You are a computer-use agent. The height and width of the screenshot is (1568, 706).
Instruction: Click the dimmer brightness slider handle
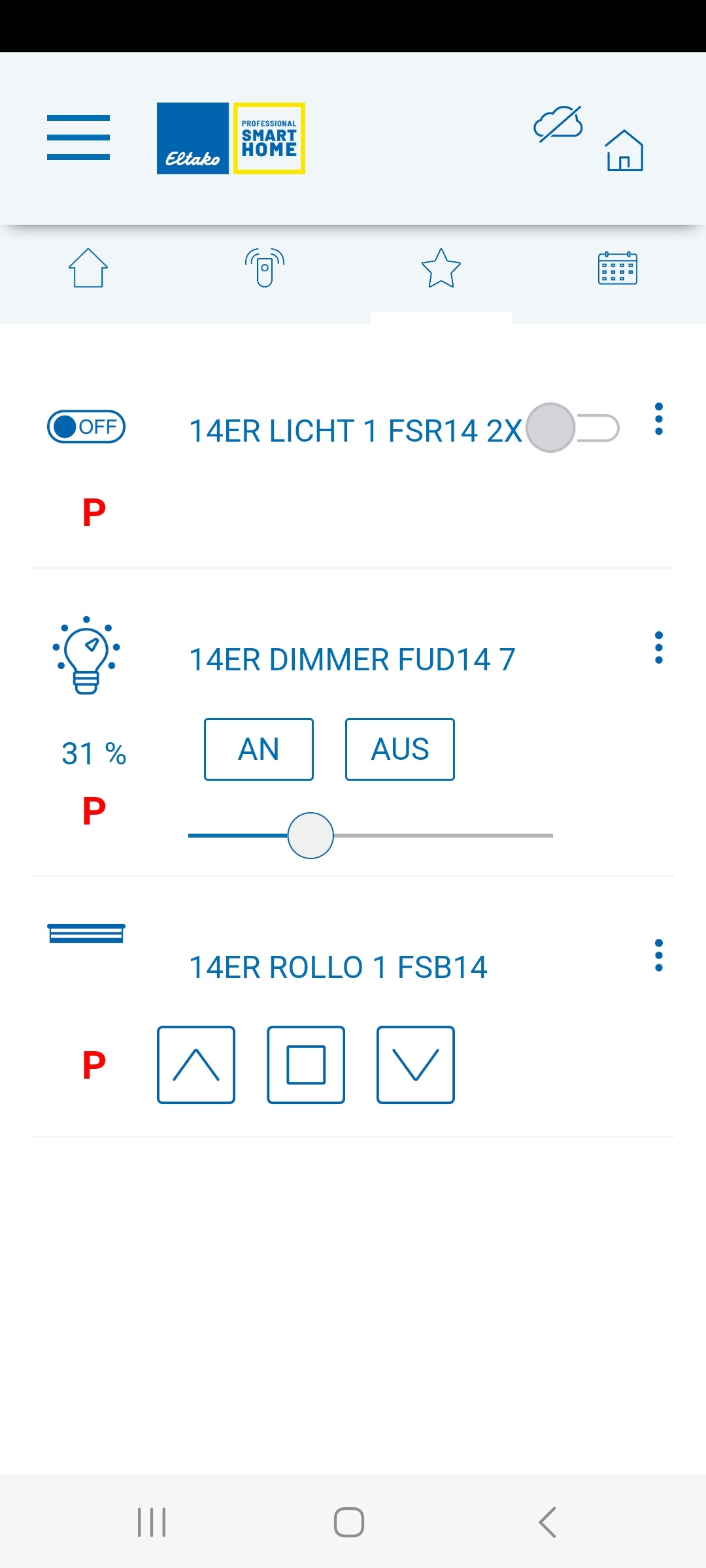[x=311, y=836]
